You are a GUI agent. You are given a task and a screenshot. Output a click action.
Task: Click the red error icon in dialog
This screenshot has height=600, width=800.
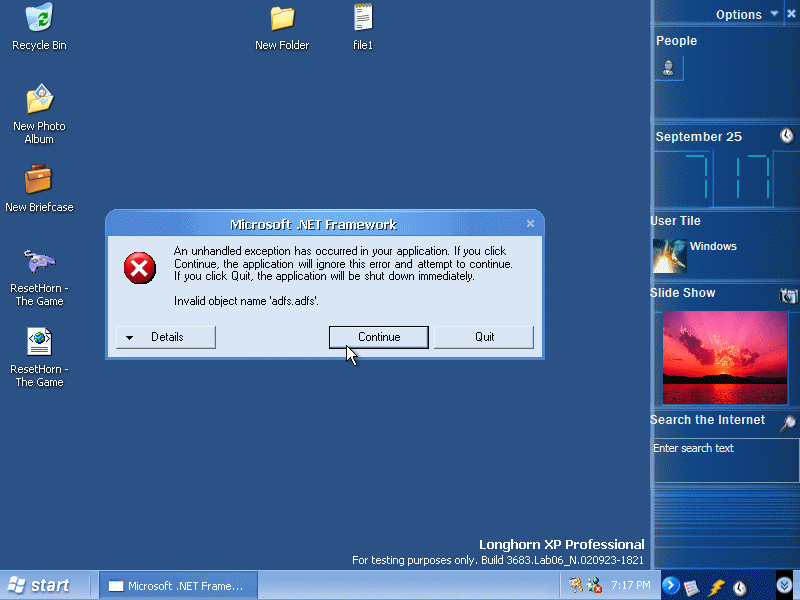coord(140,268)
